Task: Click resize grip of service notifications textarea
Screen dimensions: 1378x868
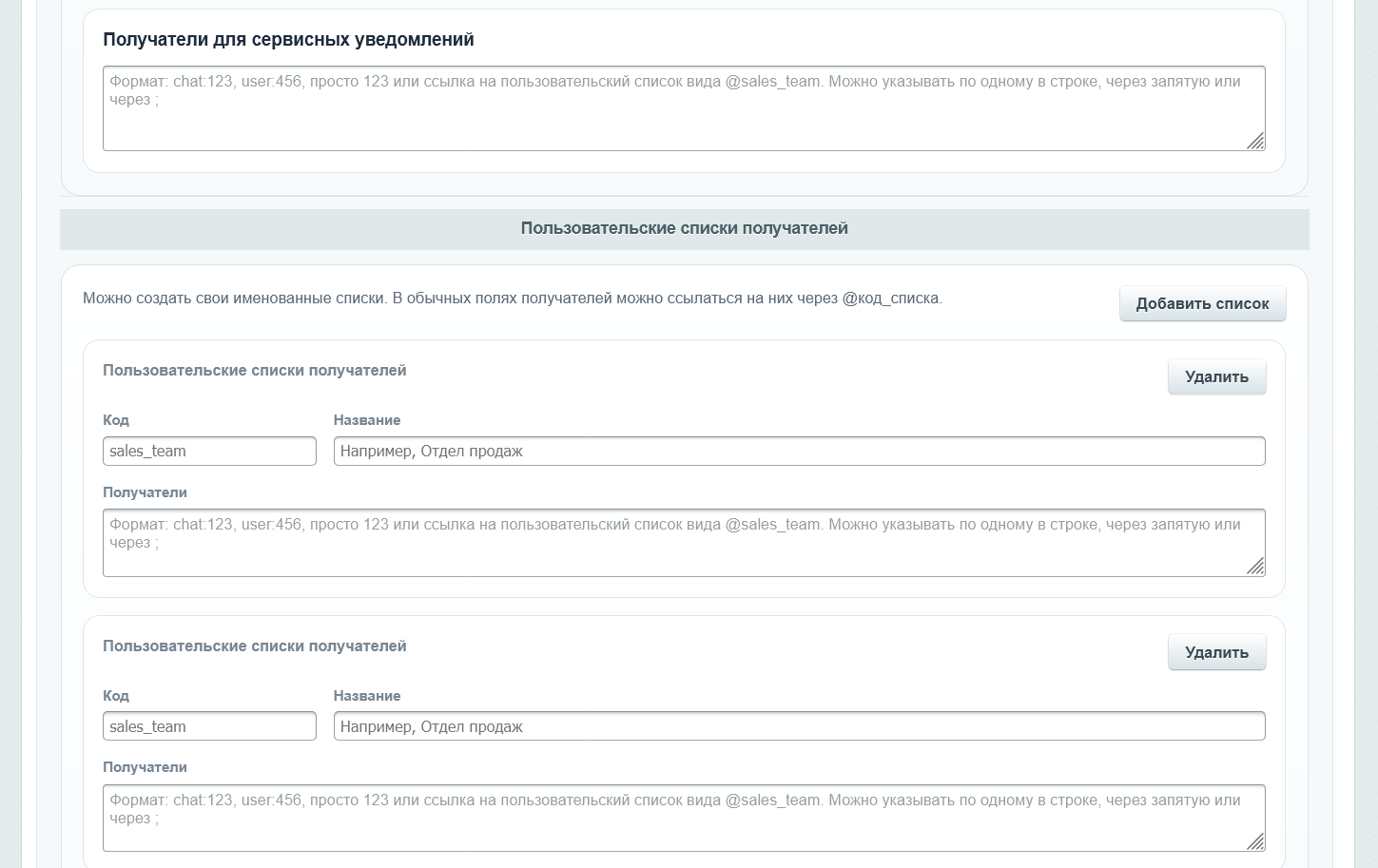Action: 1255,141
